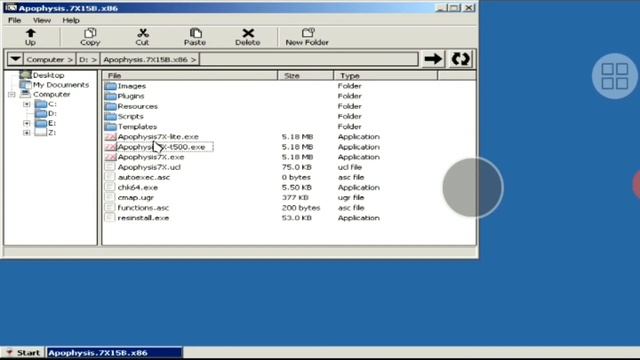640x360 pixels.
Task: Click the empty address input field
Action: 309,60
